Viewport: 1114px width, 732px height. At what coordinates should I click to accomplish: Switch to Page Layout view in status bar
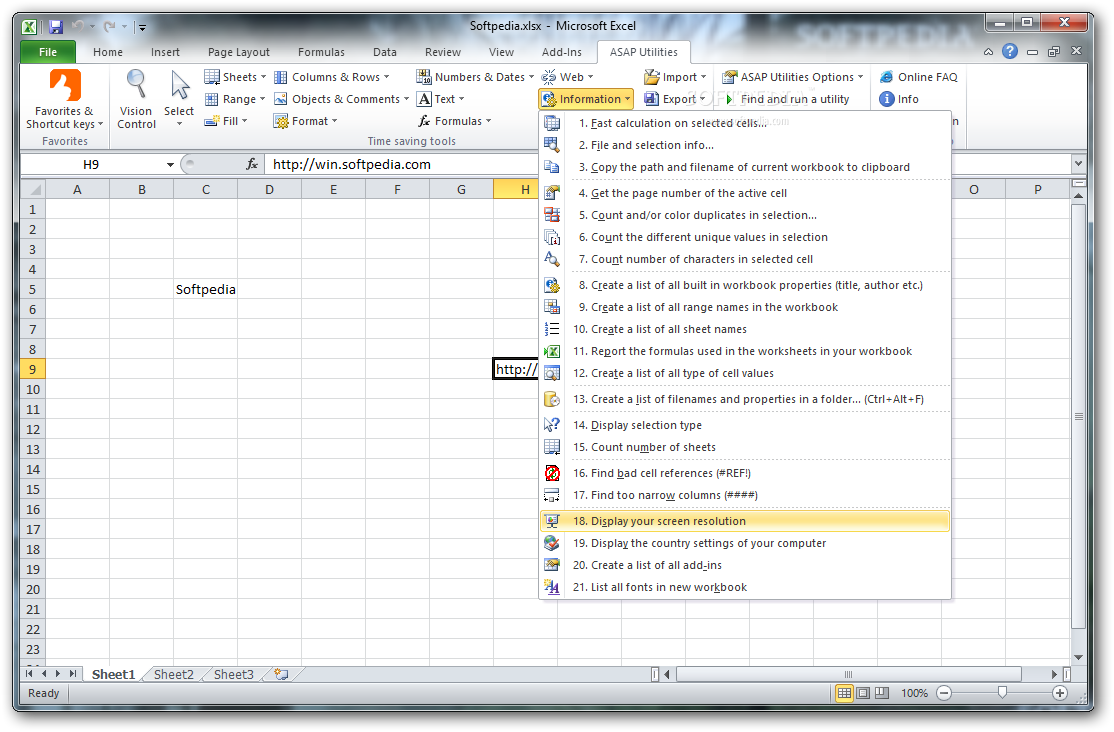pos(863,693)
